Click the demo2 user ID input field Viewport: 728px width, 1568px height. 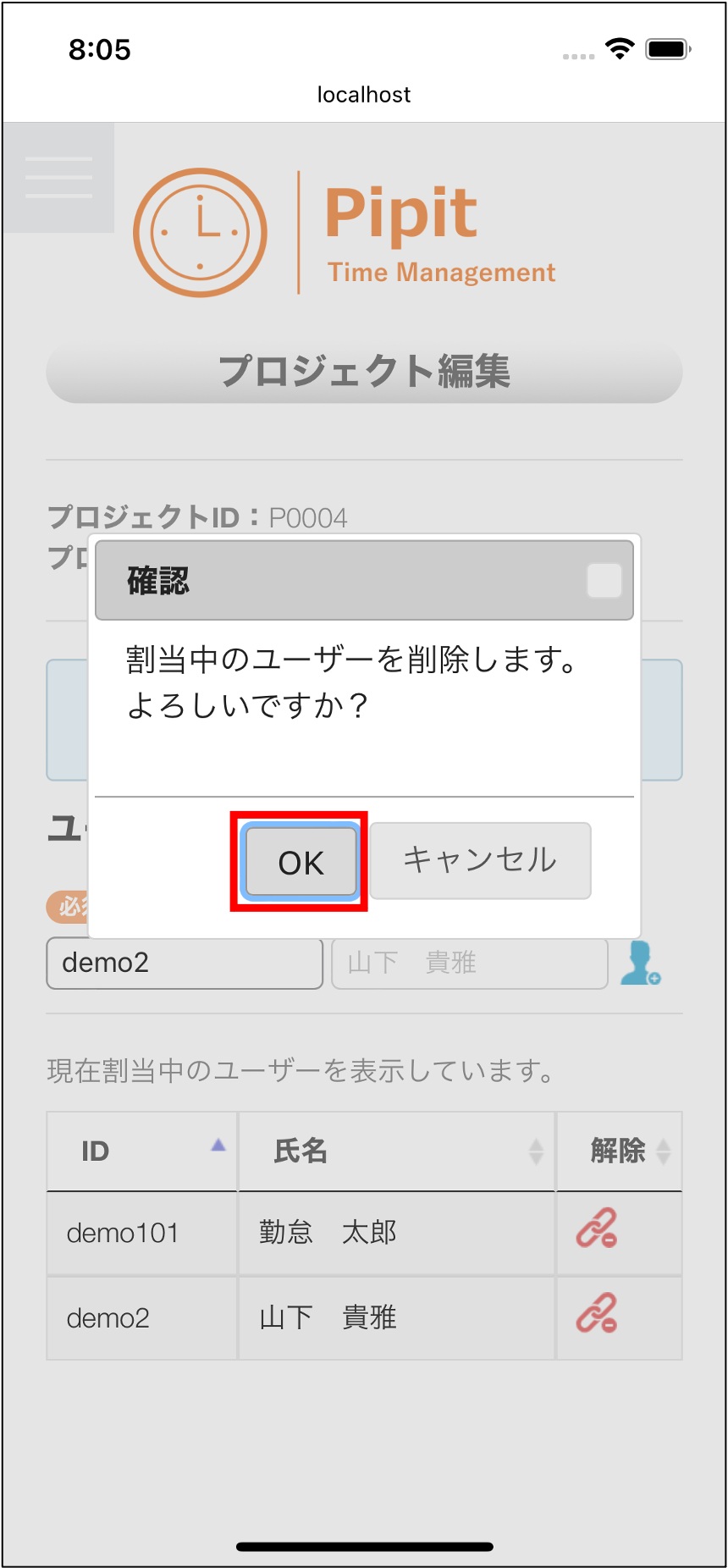tap(185, 963)
